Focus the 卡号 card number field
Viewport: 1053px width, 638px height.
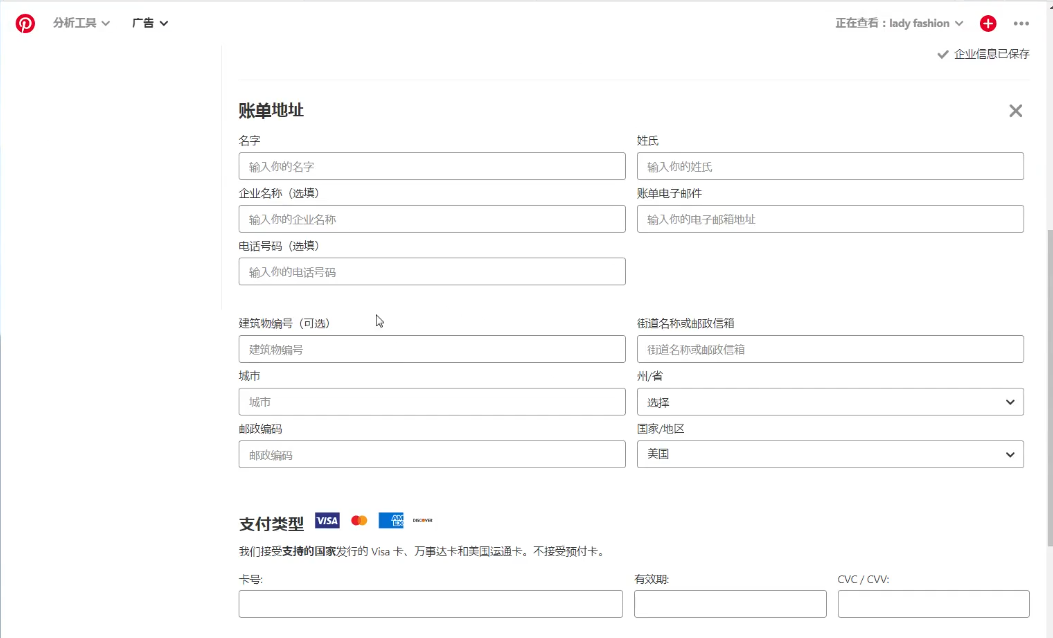tap(430, 604)
